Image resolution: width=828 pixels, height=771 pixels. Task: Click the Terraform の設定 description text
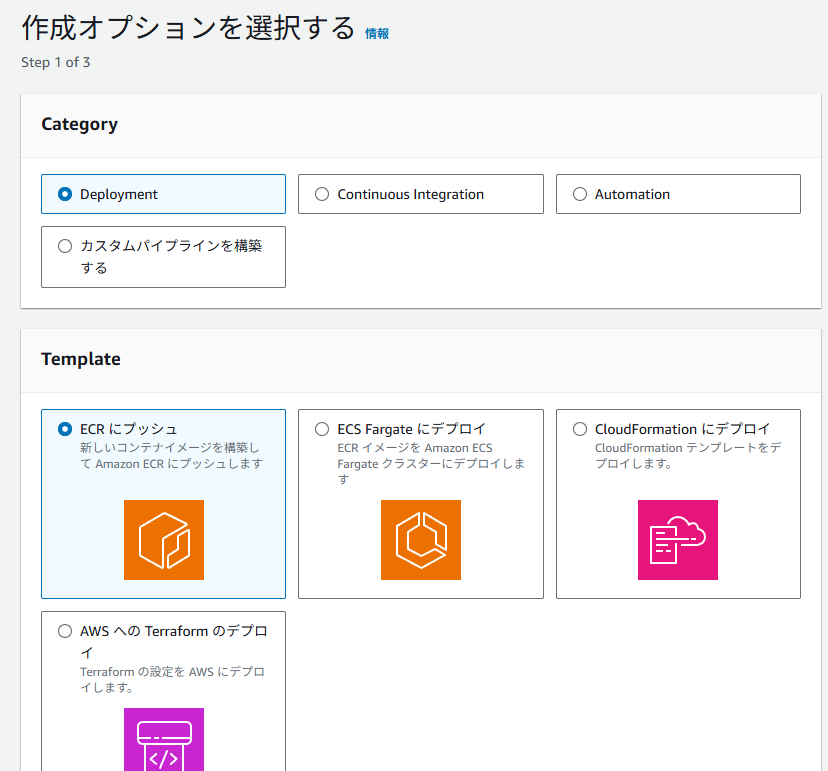(x=172, y=679)
